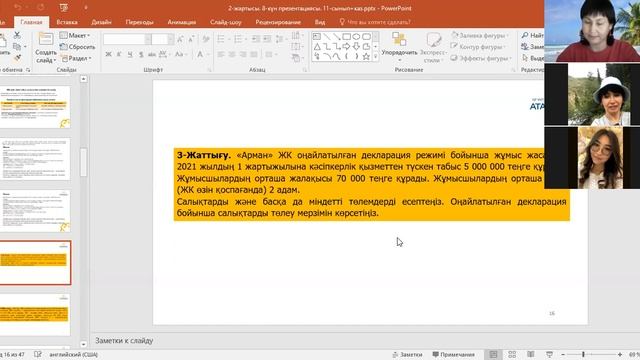The image size is (640, 360).
Task: Increase font size icon
Action: coord(180,39)
